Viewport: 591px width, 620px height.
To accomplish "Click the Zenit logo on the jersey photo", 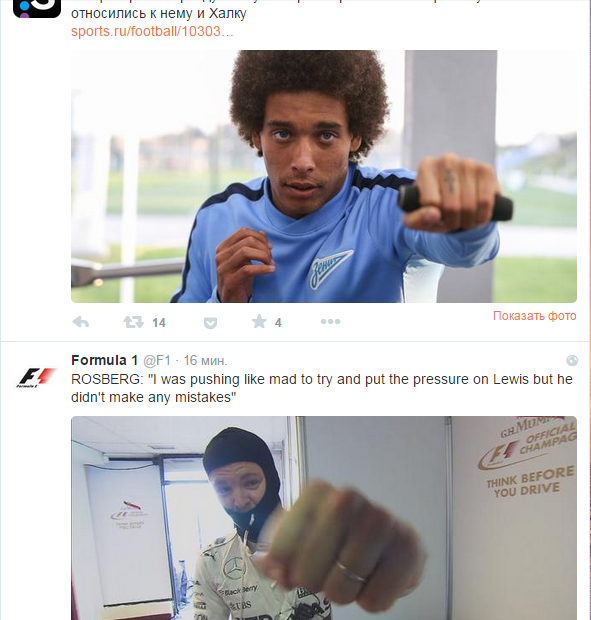I will [x=330, y=268].
